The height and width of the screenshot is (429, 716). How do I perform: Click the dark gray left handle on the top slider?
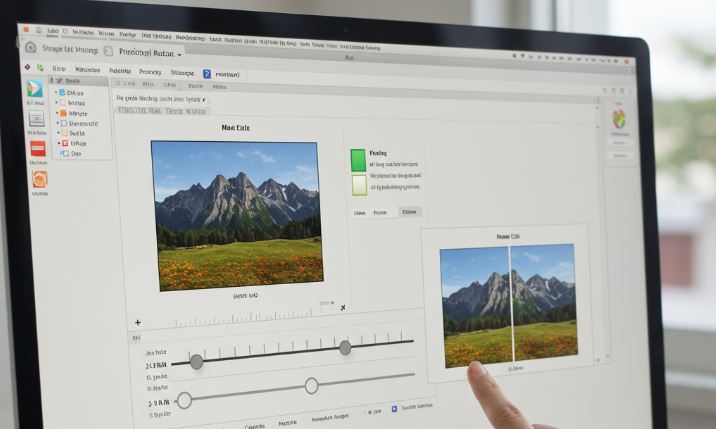[x=196, y=362]
